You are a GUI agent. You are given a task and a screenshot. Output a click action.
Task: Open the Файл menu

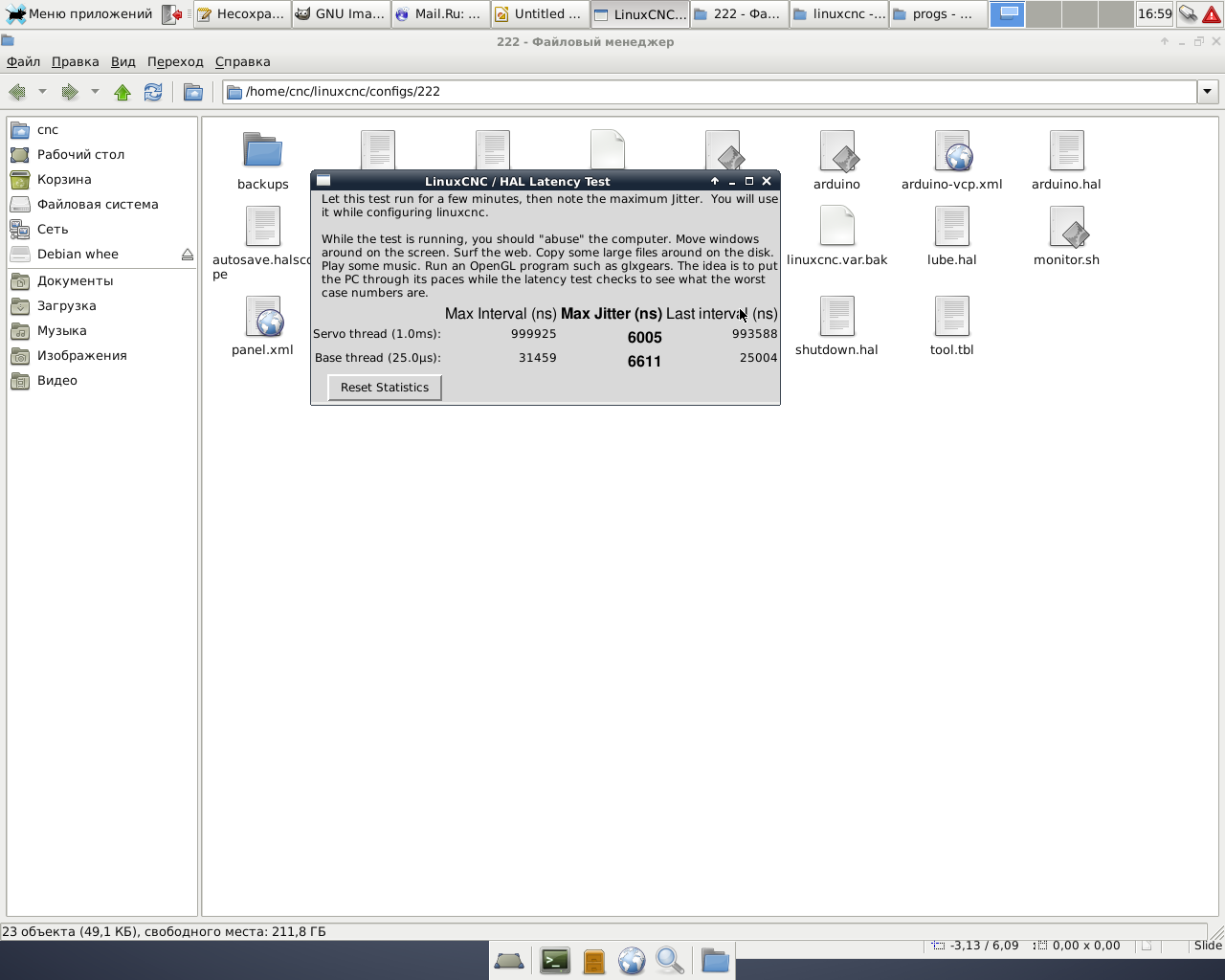[24, 61]
